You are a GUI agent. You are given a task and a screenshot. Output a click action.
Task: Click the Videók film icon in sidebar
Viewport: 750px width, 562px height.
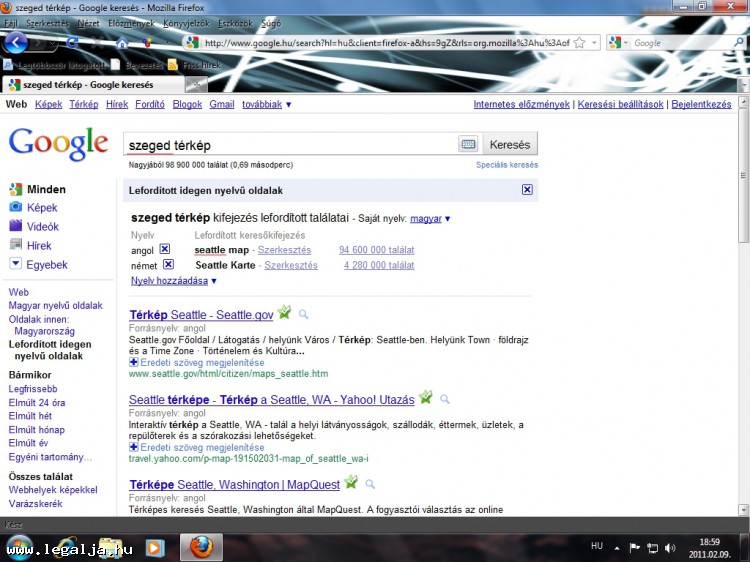point(15,227)
